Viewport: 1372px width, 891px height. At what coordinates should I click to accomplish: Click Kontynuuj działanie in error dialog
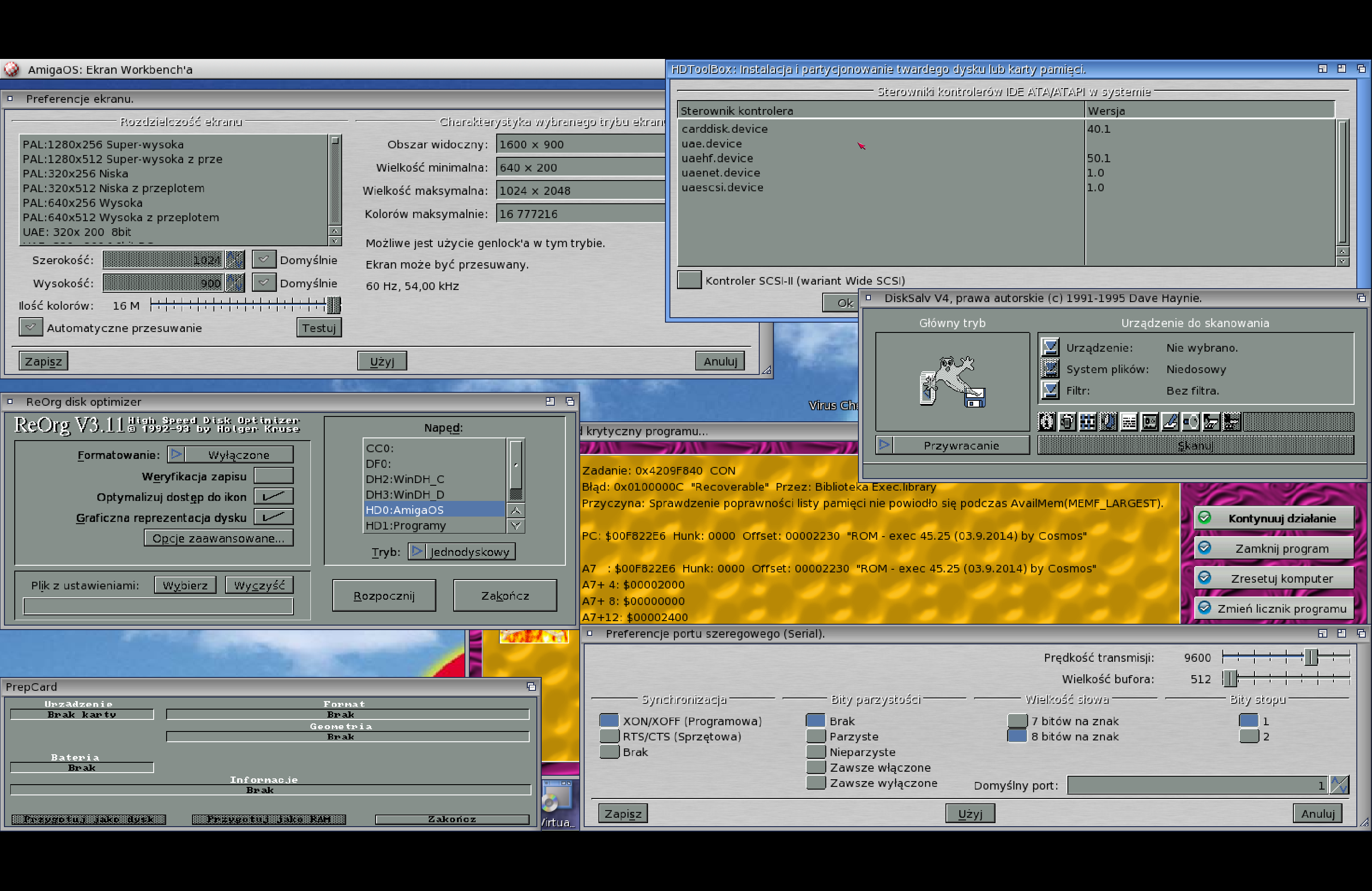[1273, 518]
